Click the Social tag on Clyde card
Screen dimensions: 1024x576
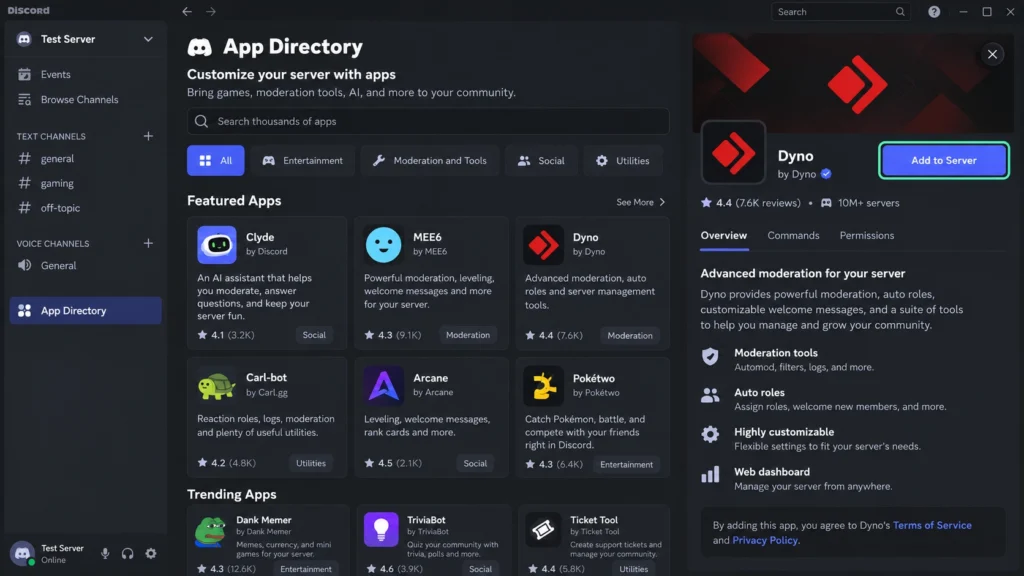[x=314, y=335]
